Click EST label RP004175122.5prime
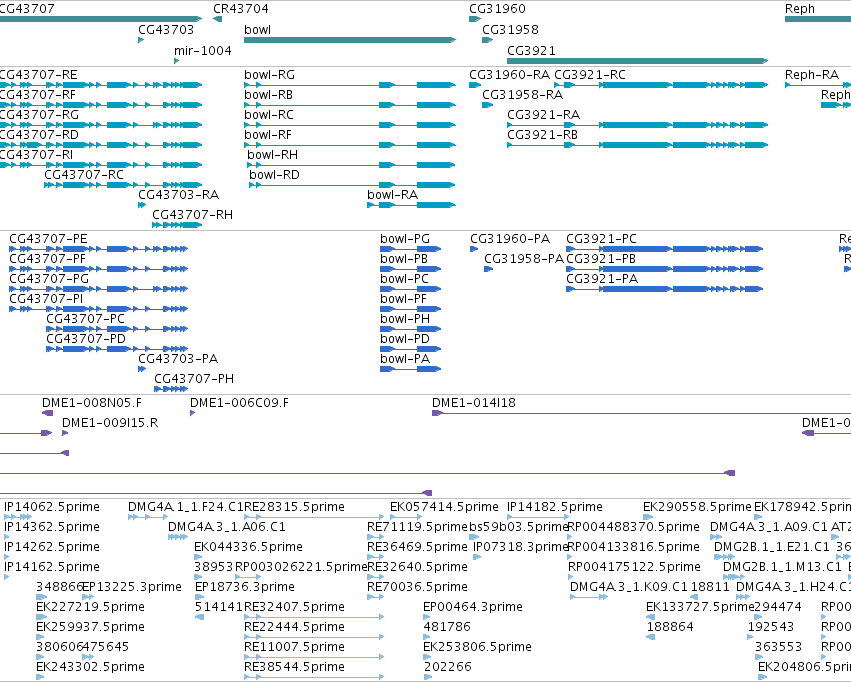Image resolution: width=851 pixels, height=682 pixels. [x=634, y=567]
